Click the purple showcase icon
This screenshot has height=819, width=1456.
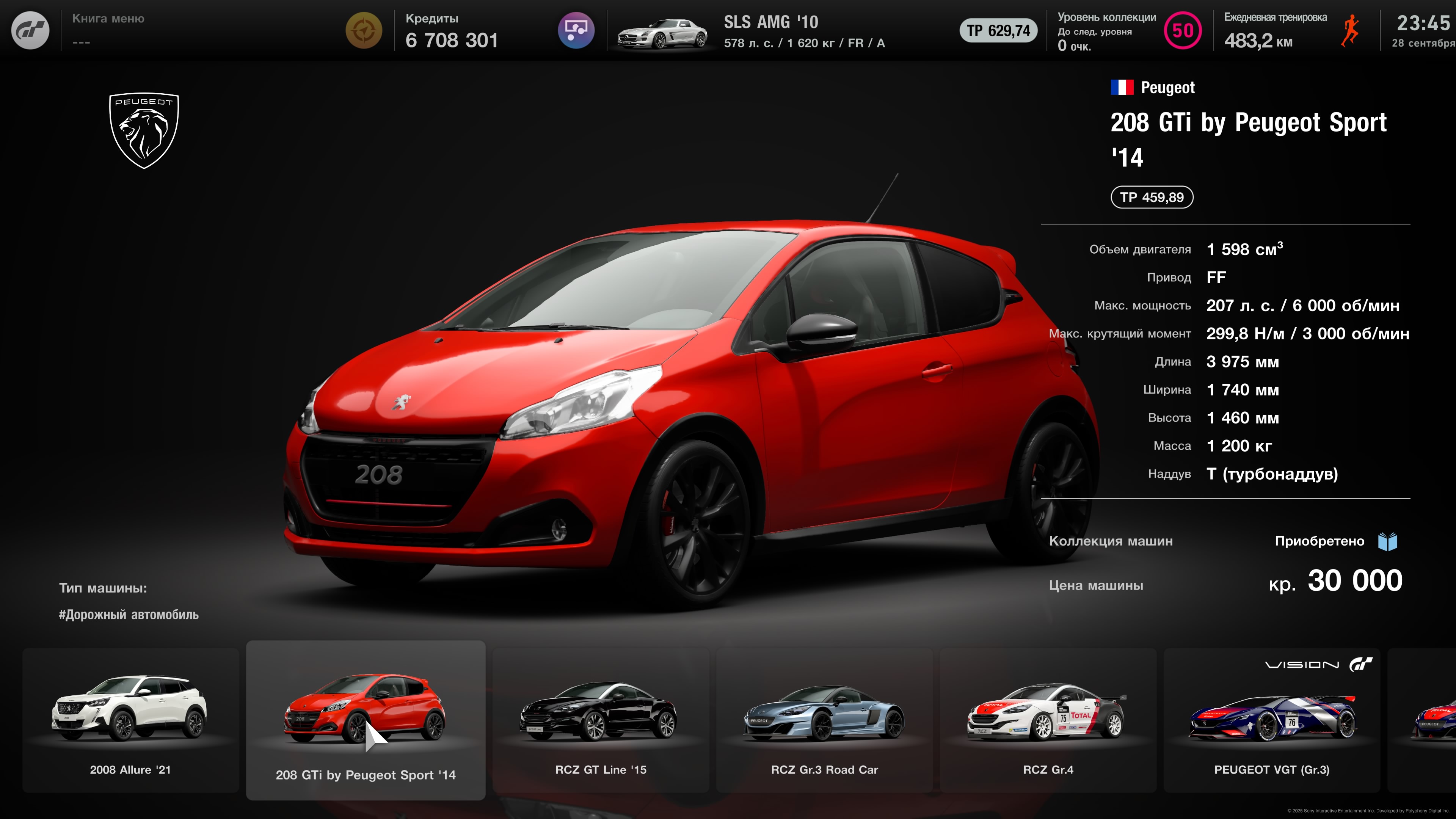coord(576,30)
